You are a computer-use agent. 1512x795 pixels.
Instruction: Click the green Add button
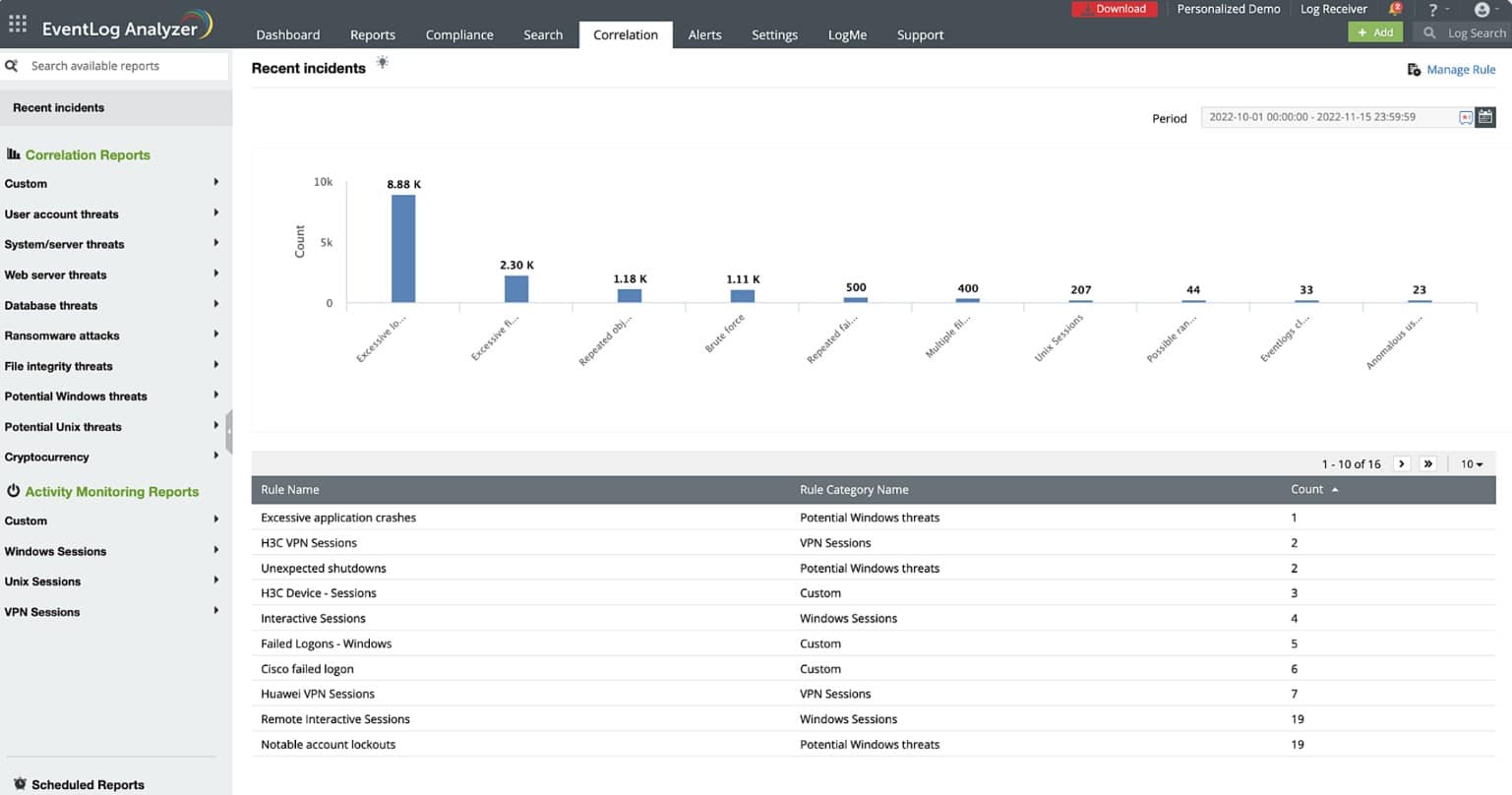click(x=1375, y=32)
